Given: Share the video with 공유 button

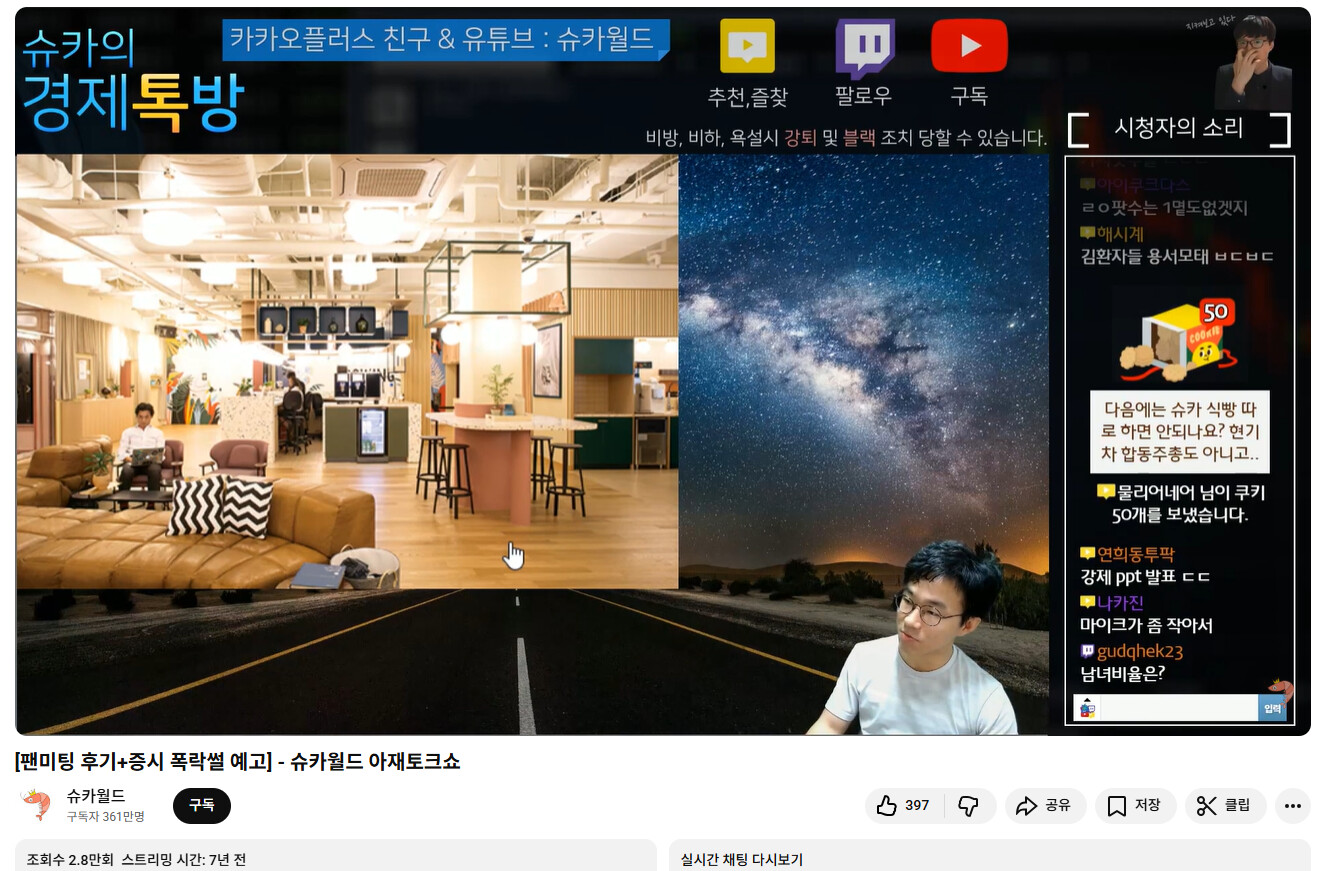Looking at the screenshot, I should click(x=1046, y=805).
